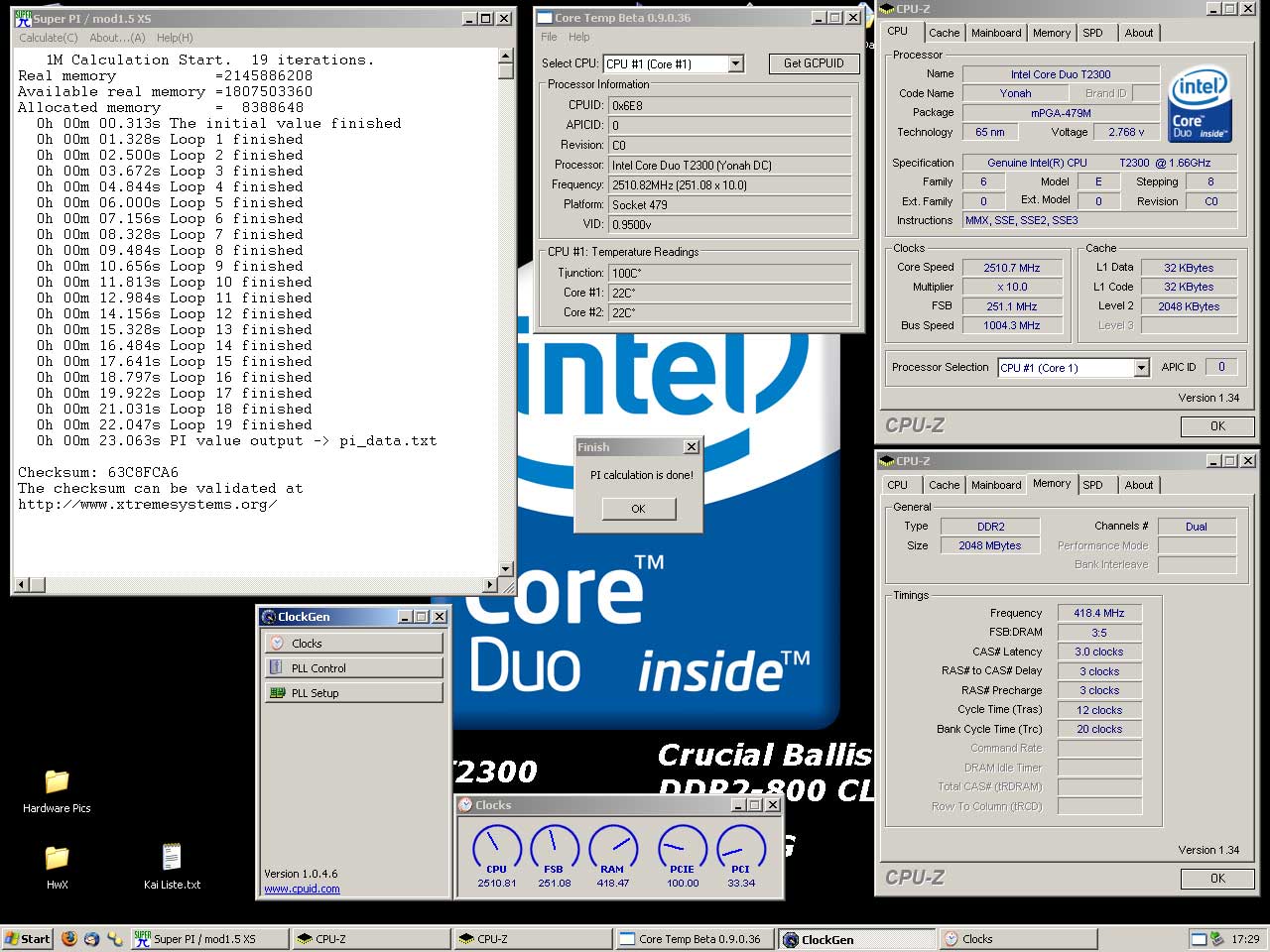Click the Get GCPUID button
This screenshot has width=1270, height=952.
(x=814, y=63)
